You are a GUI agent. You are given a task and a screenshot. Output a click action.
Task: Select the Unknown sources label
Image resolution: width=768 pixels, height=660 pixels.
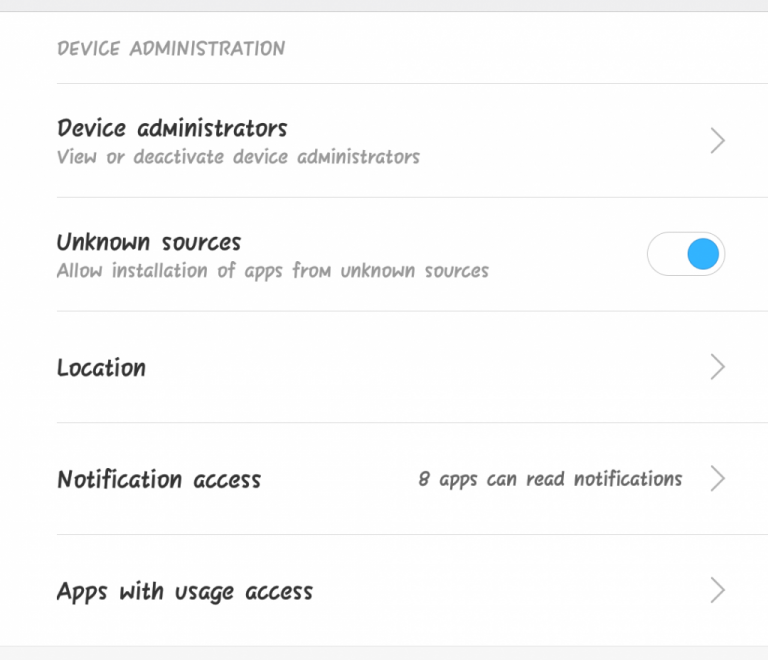tap(149, 242)
